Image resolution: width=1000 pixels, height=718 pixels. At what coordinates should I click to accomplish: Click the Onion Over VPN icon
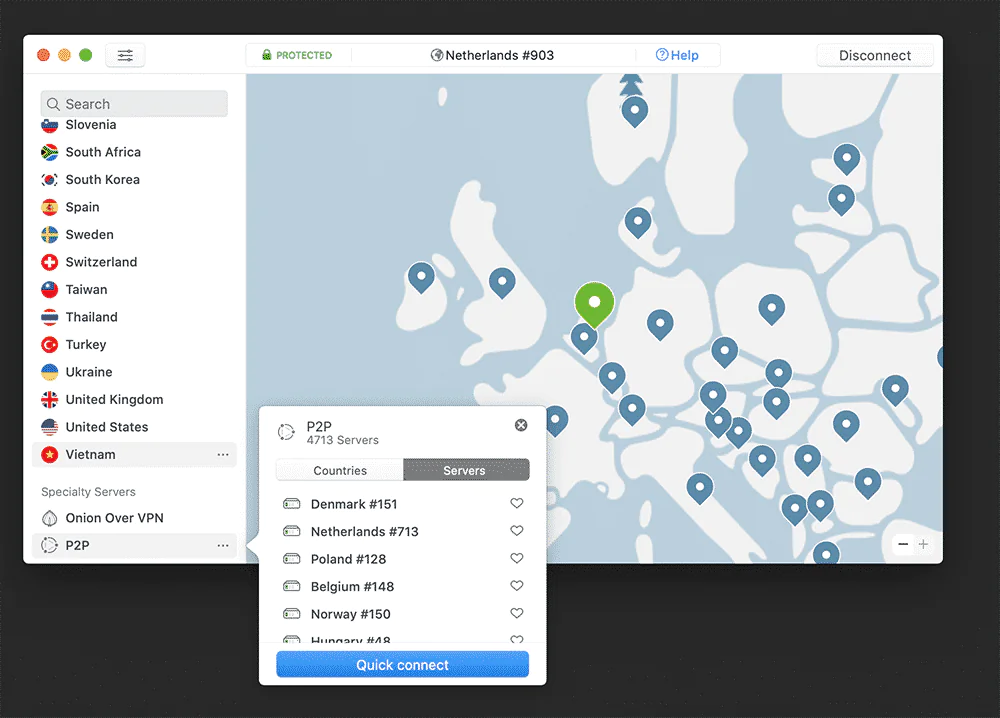(49, 518)
